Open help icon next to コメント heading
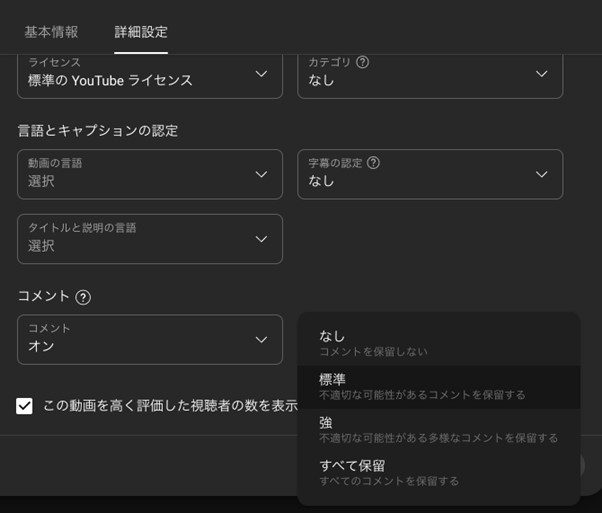The height and width of the screenshot is (513, 602). tap(83, 297)
